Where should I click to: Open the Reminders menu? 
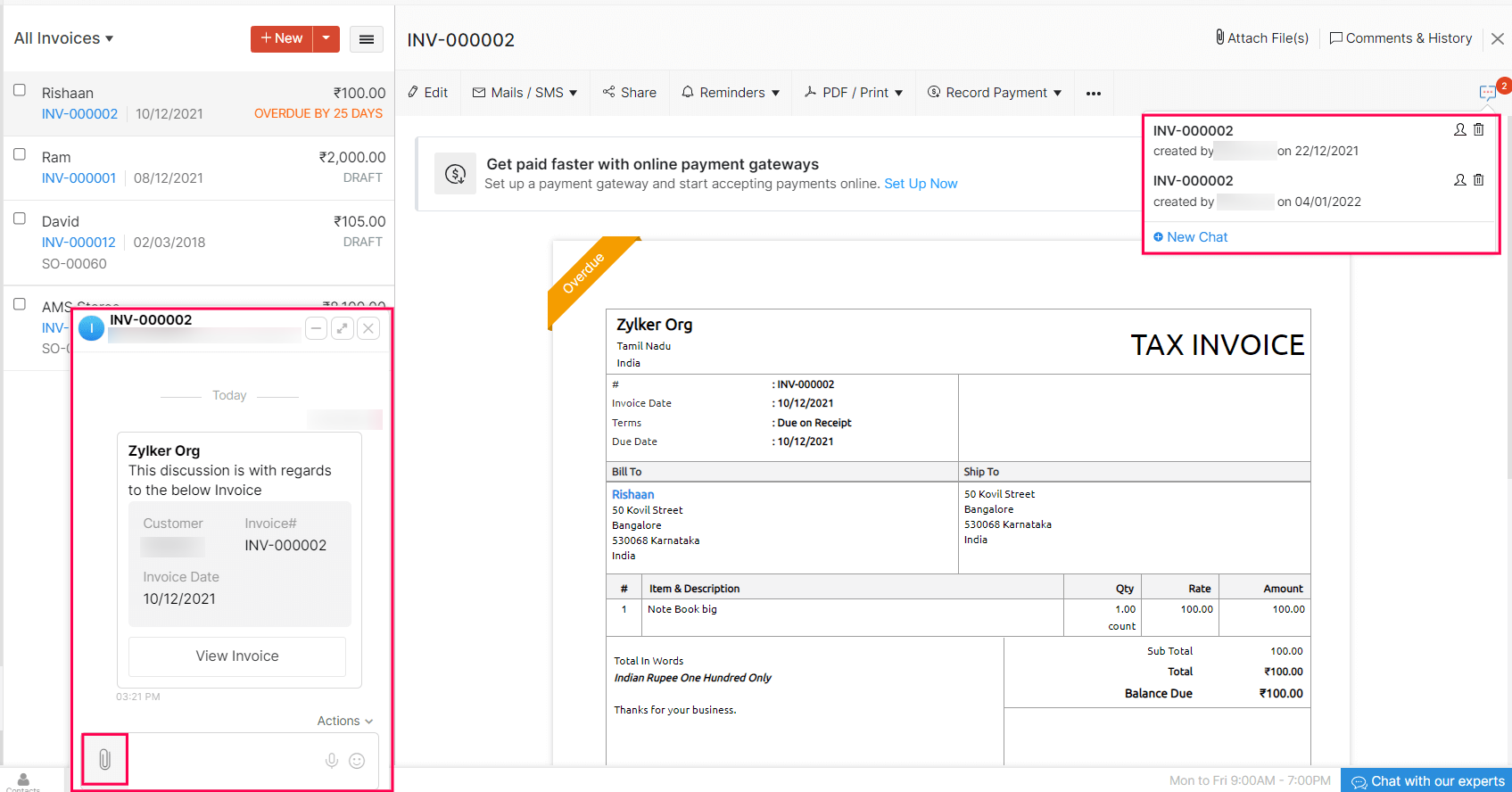[731, 93]
